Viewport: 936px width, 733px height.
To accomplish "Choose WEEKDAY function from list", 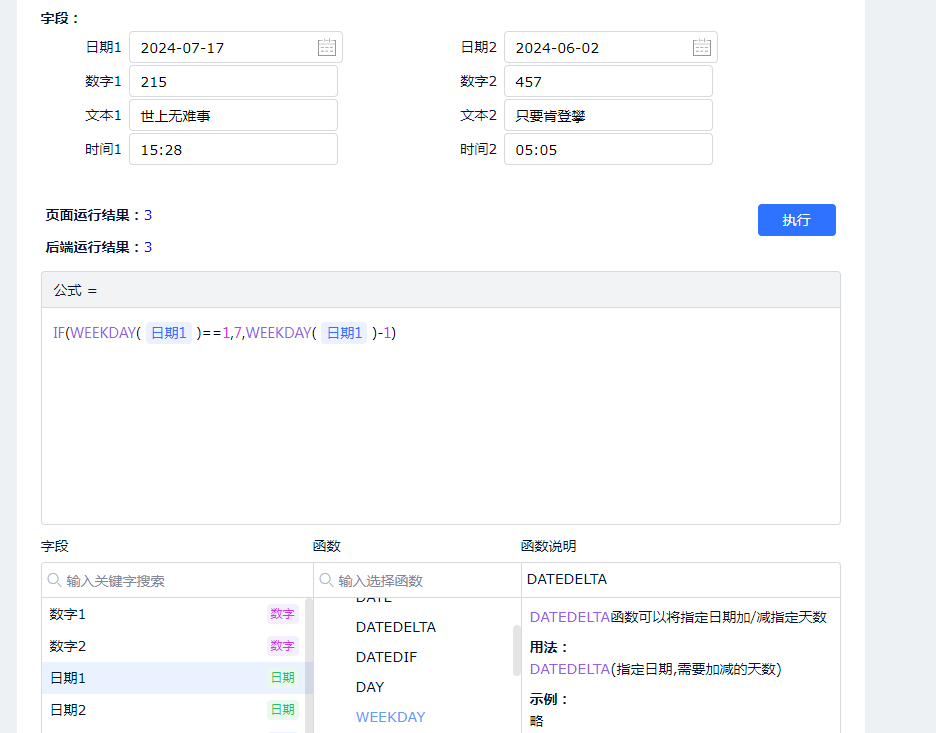I will click(x=390, y=717).
